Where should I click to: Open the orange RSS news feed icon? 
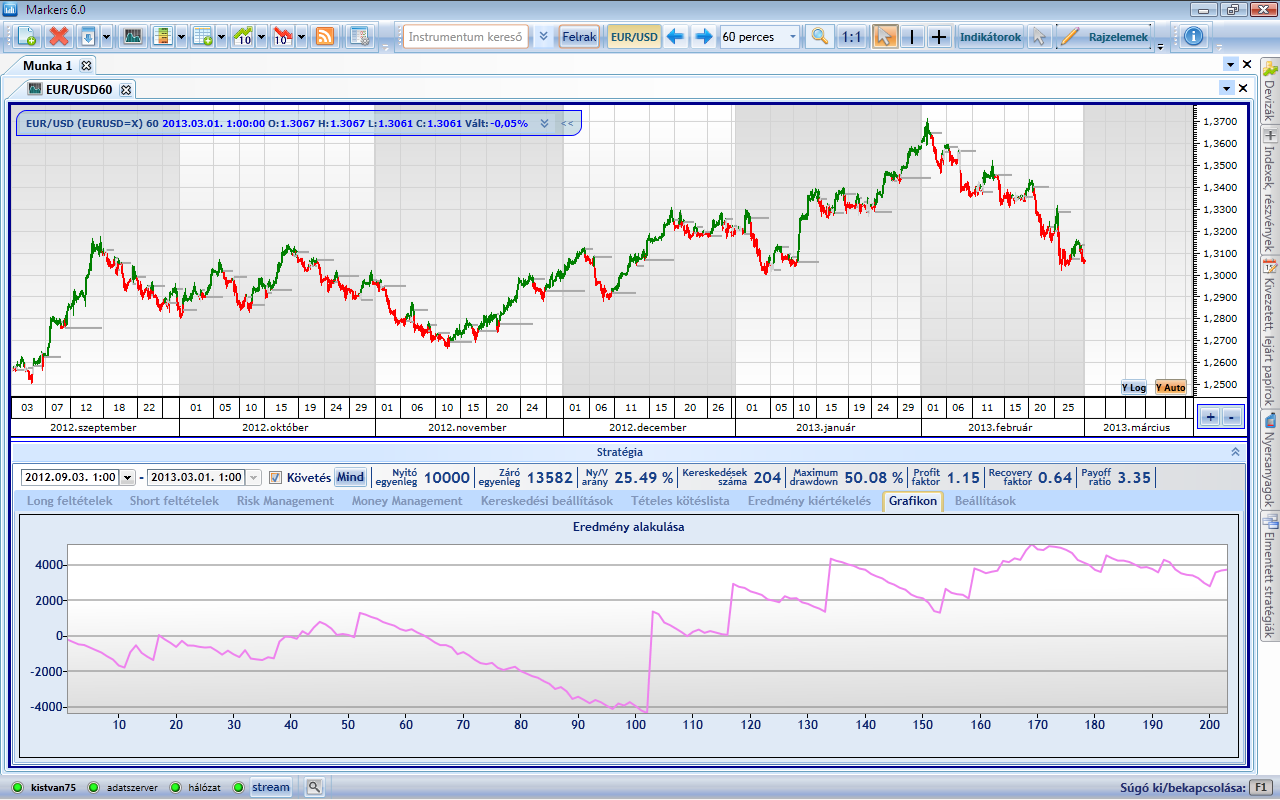pos(324,37)
